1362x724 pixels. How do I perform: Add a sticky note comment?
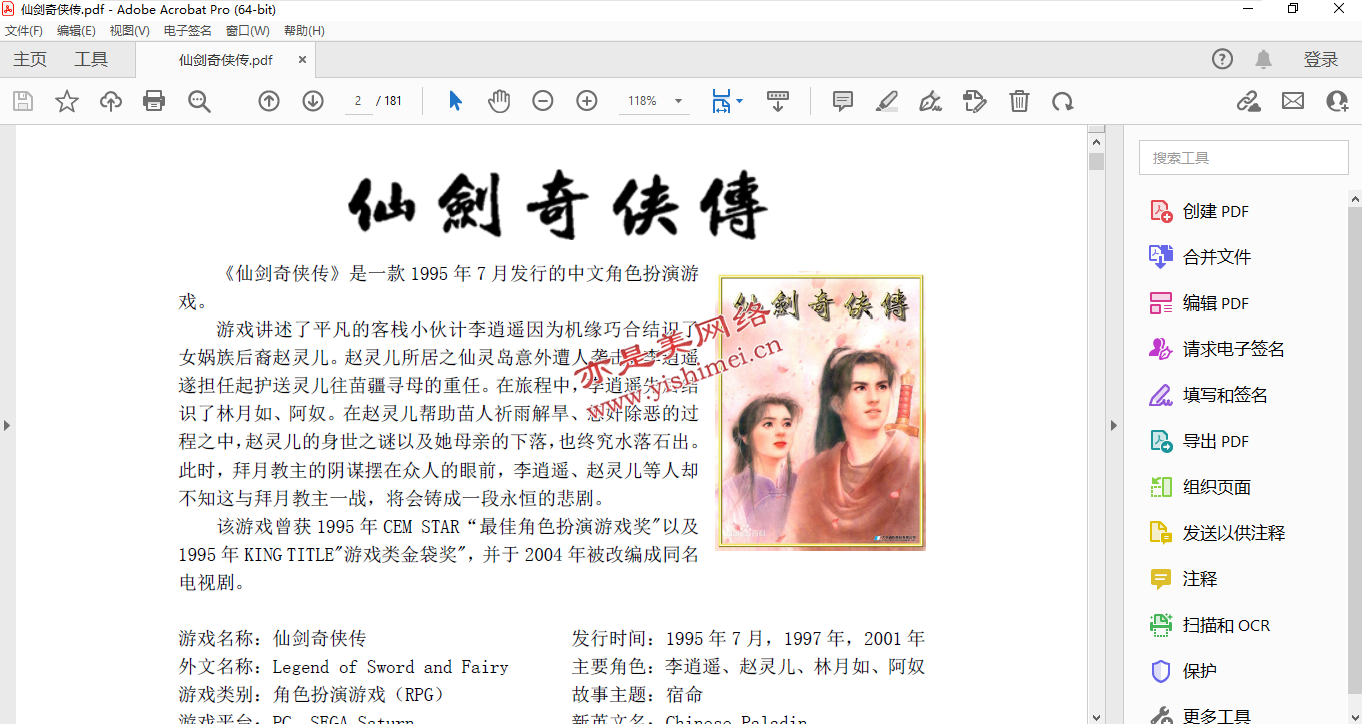pos(843,101)
